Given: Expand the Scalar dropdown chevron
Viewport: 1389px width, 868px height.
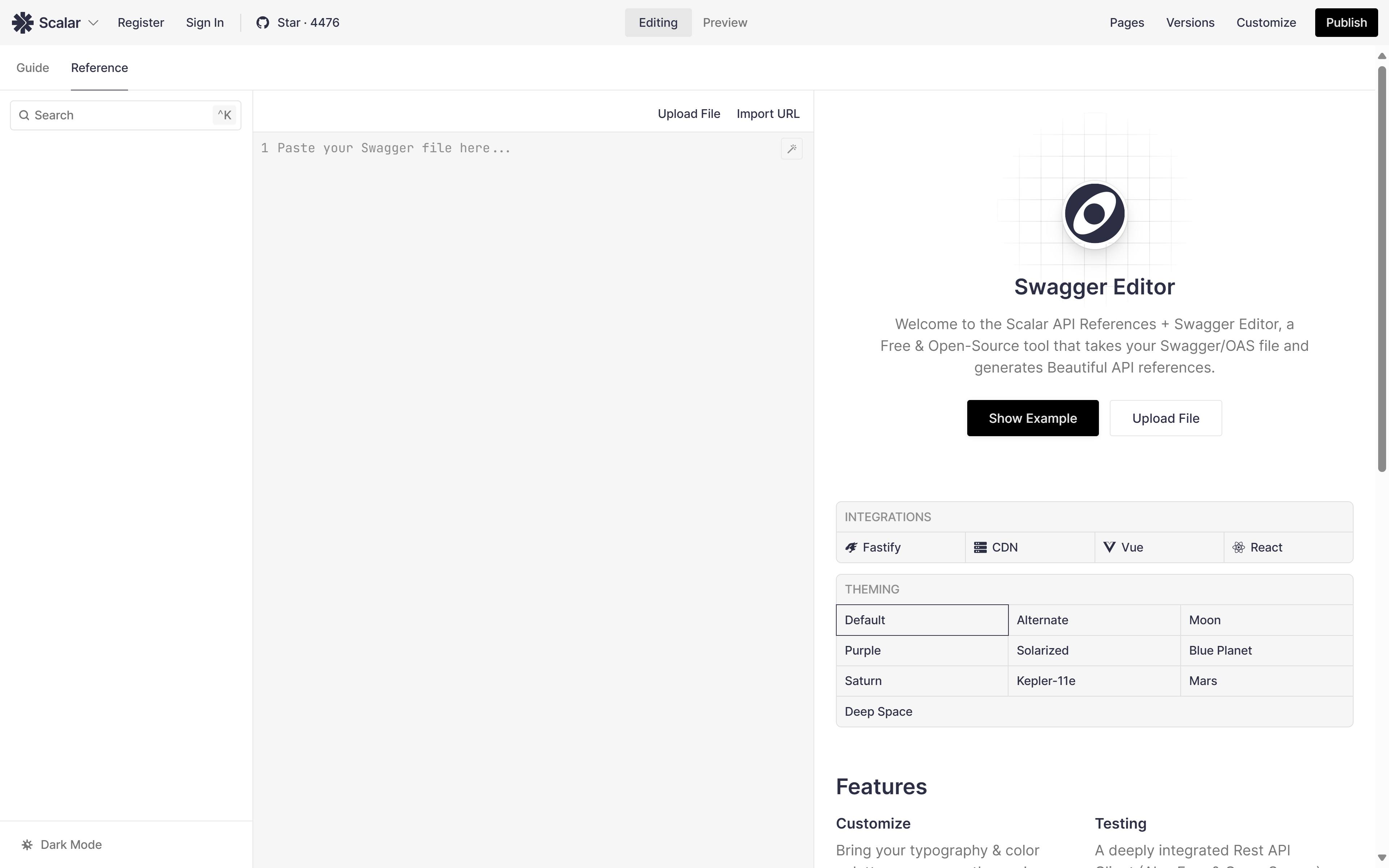Looking at the screenshot, I should tap(94, 22).
